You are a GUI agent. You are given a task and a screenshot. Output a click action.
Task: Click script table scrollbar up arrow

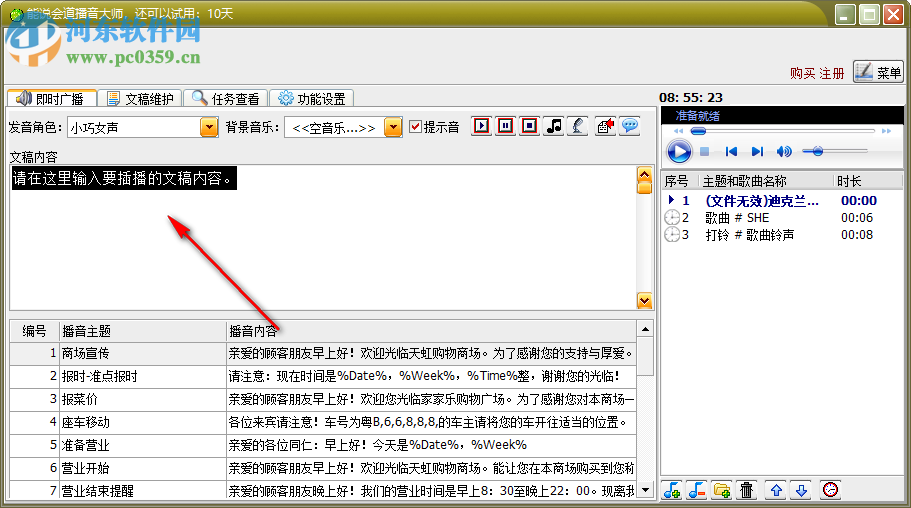click(x=645, y=330)
